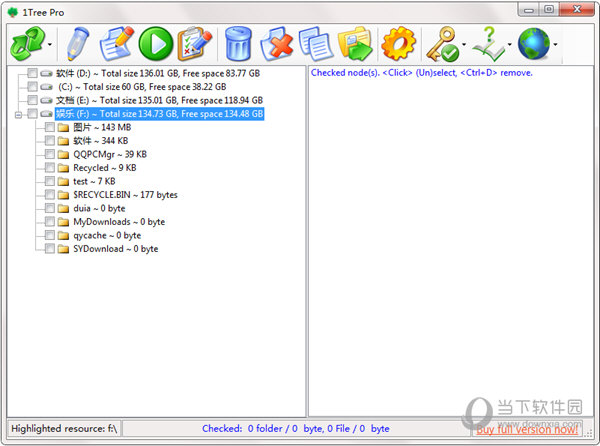Select 软件 (D:) Total size 136.01 GB row

(158, 73)
